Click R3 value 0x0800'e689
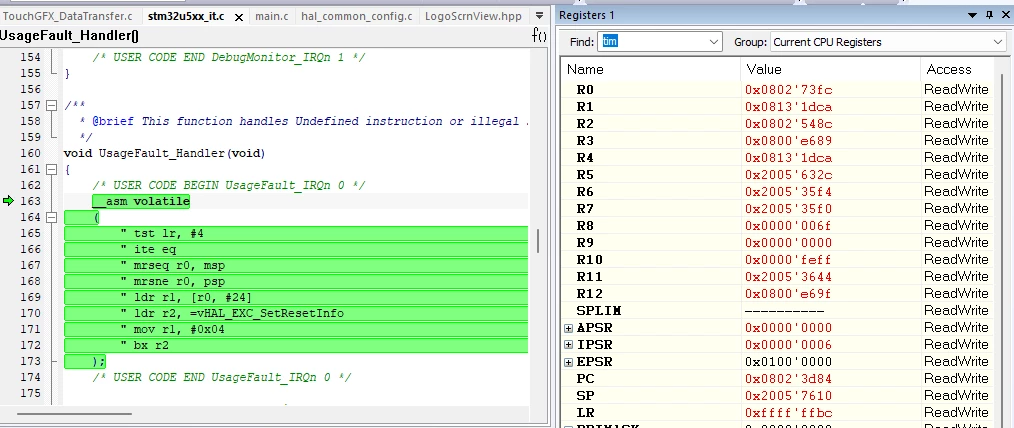The height and width of the screenshot is (428, 1014). (788, 140)
